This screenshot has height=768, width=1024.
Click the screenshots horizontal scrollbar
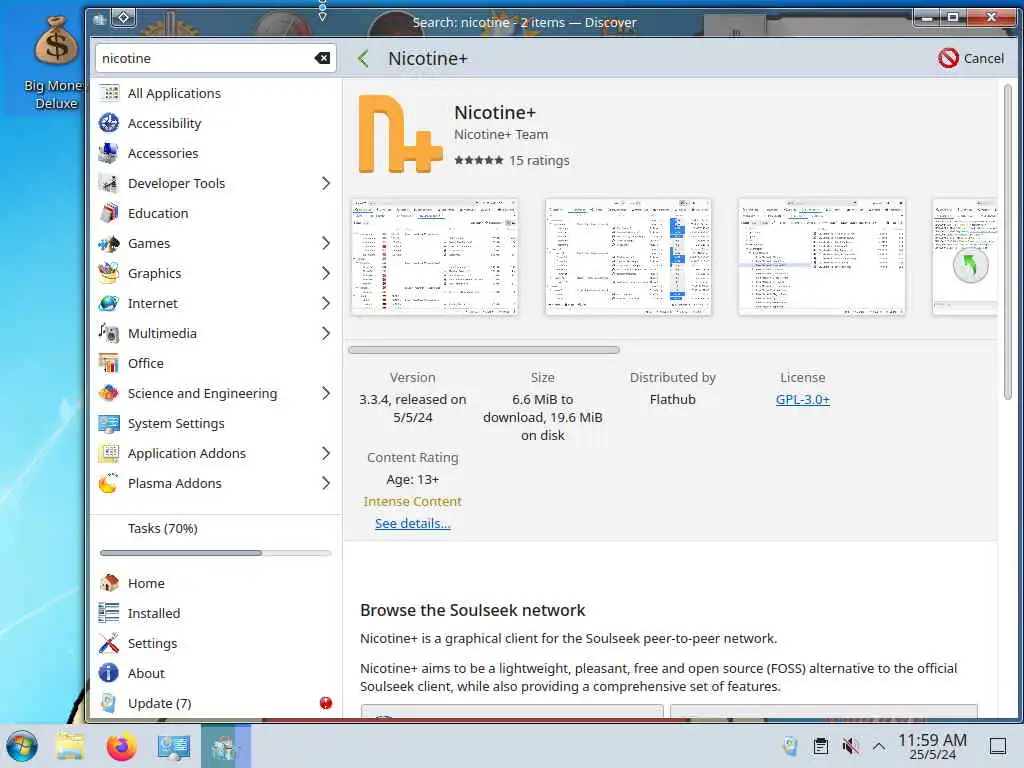[x=484, y=350]
